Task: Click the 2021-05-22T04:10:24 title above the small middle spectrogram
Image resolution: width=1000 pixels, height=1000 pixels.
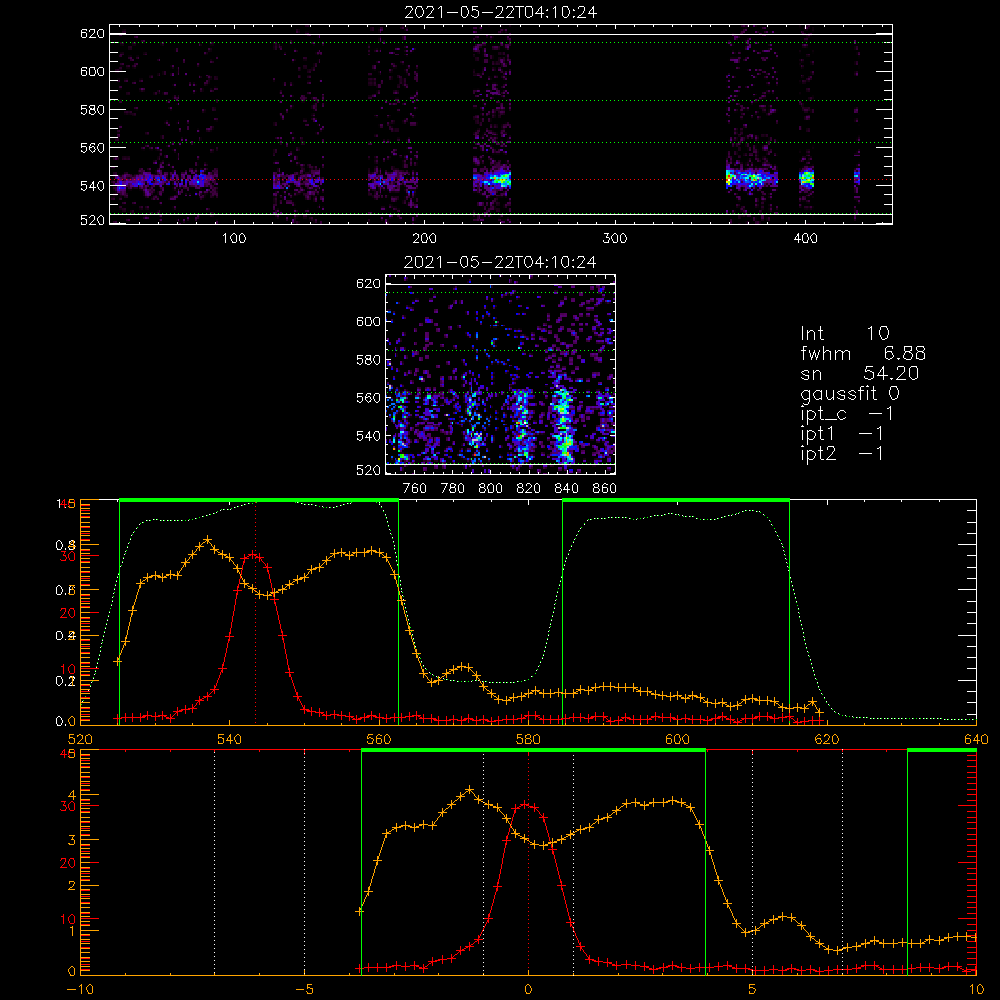Action: (x=500, y=262)
